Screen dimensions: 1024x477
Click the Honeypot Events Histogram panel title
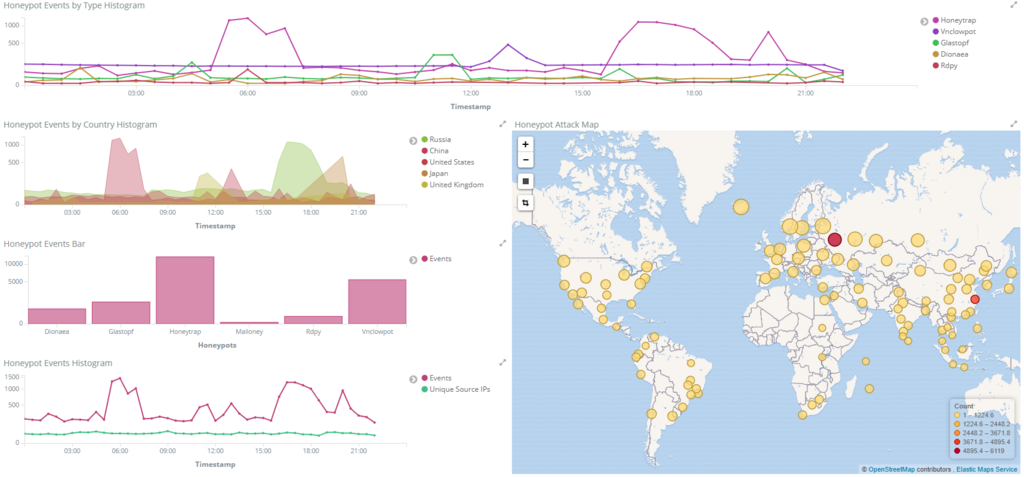pyautogui.click(x=58, y=363)
